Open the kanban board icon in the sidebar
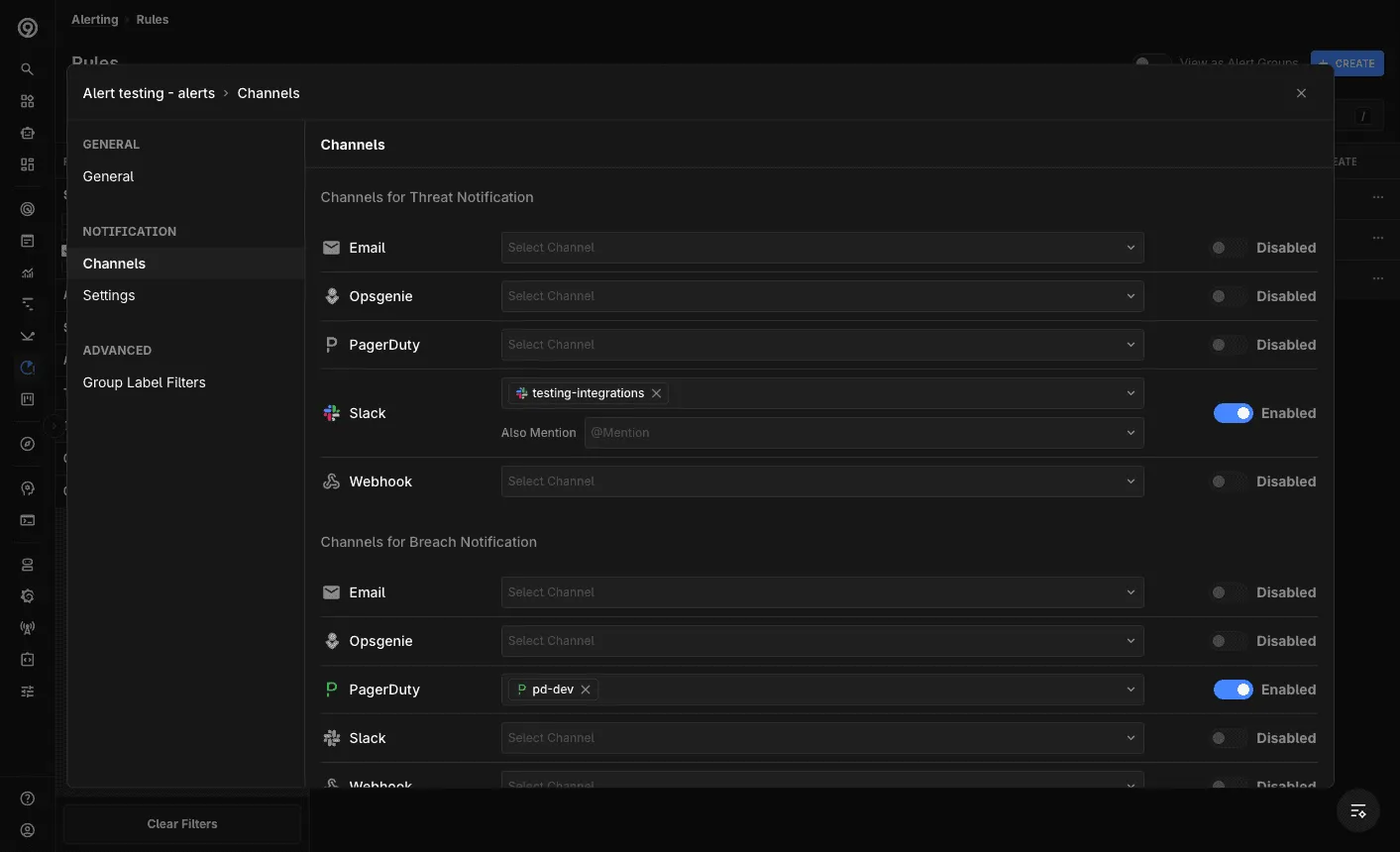 28,399
